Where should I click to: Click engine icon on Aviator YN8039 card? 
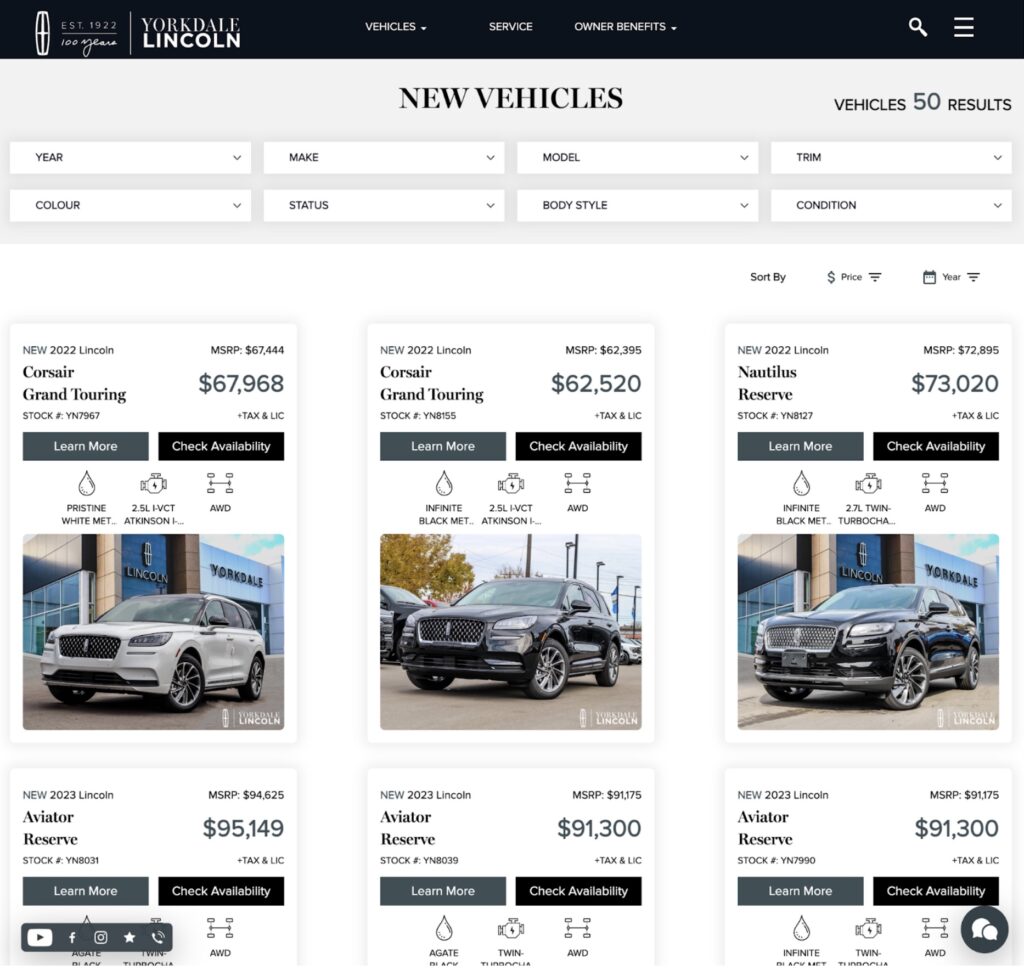(x=511, y=929)
